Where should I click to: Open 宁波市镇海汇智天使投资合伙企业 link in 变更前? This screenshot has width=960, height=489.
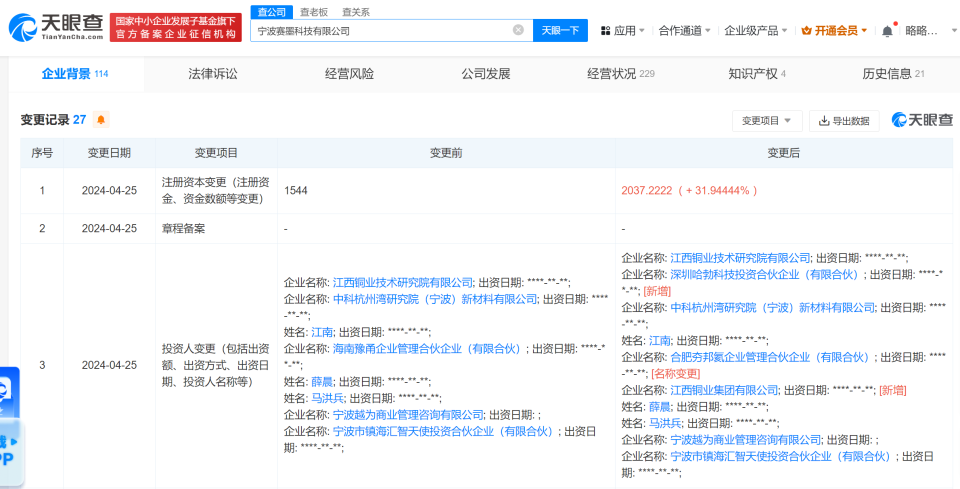443,431
